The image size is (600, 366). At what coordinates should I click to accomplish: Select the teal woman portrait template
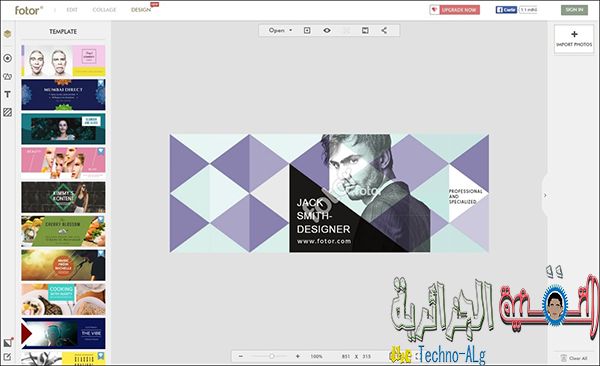(x=64, y=129)
